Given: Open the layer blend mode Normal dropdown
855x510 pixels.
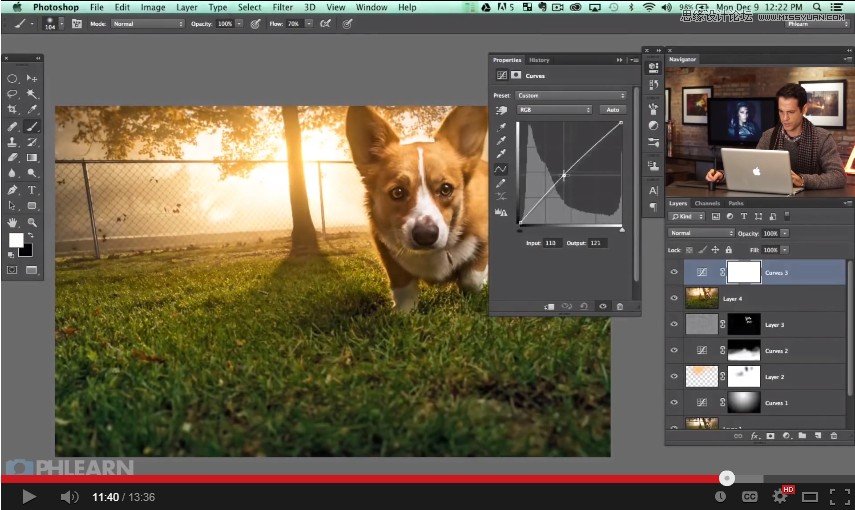Looking at the screenshot, I should pyautogui.click(x=700, y=233).
